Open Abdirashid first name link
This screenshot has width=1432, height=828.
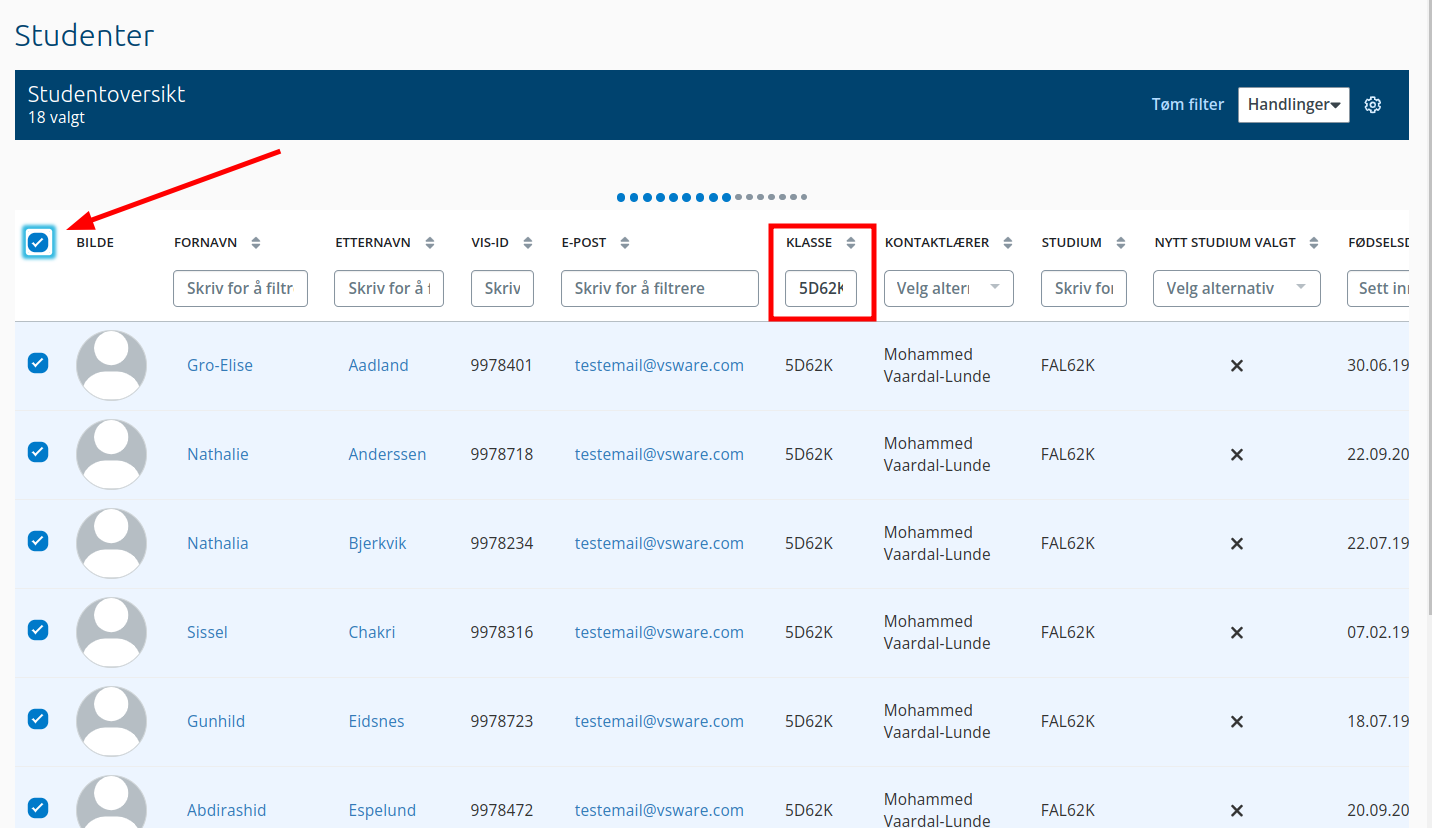(227, 810)
